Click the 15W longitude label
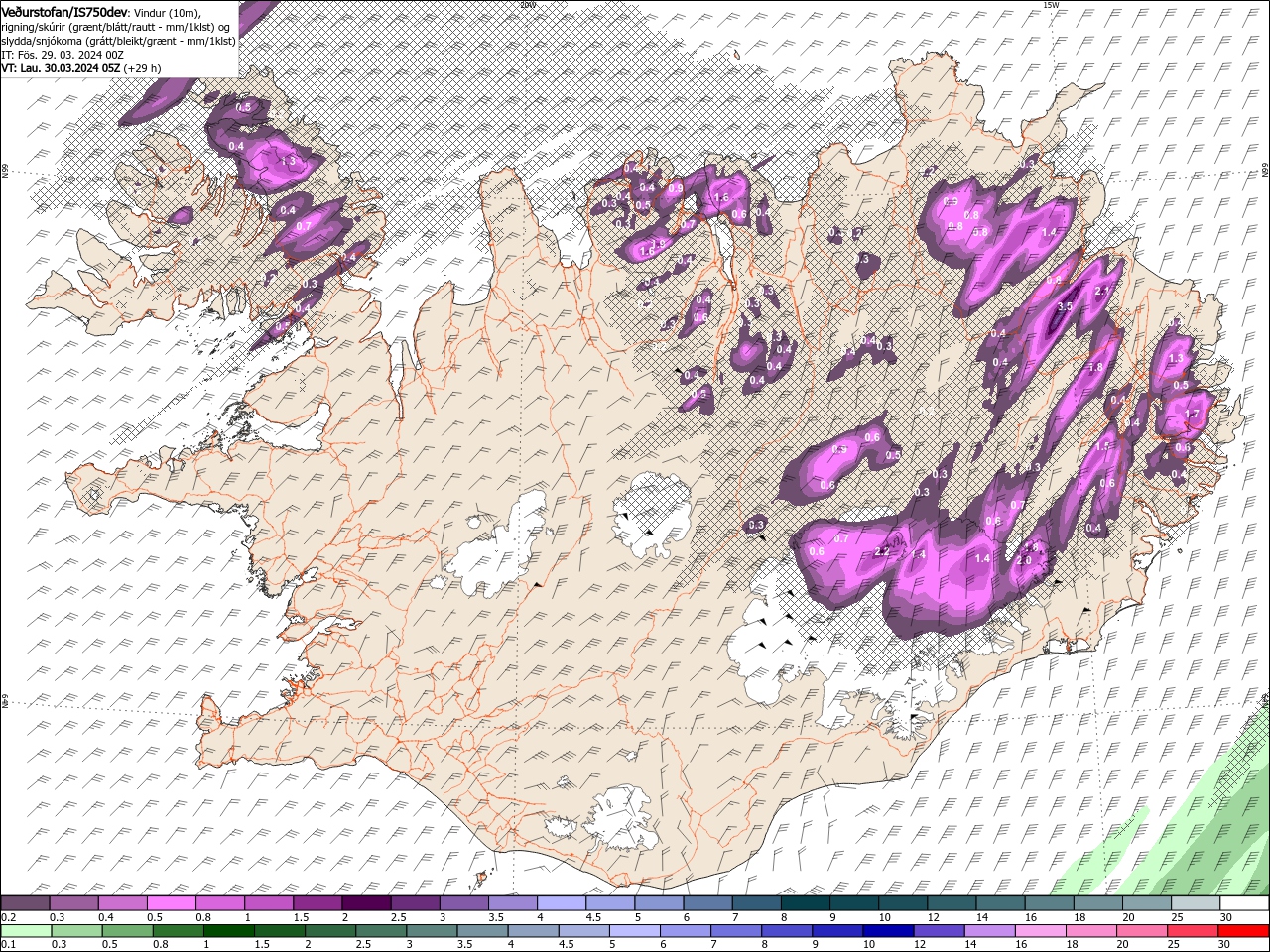Image resolution: width=1270 pixels, height=952 pixels. [1051, 5]
